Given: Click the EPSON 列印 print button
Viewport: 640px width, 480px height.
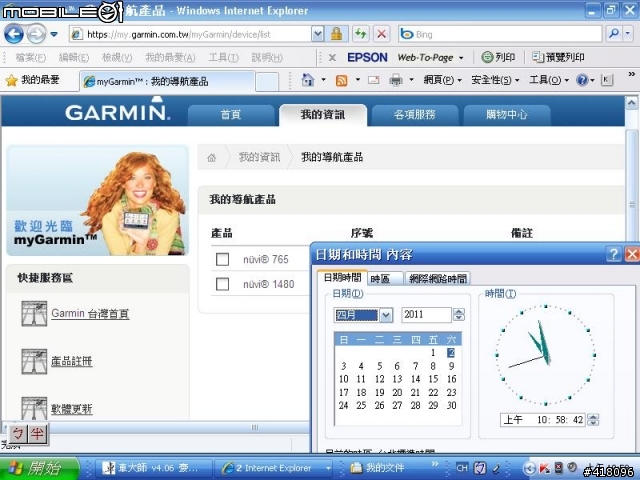Looking at the screenshot, I should (498, 57).
